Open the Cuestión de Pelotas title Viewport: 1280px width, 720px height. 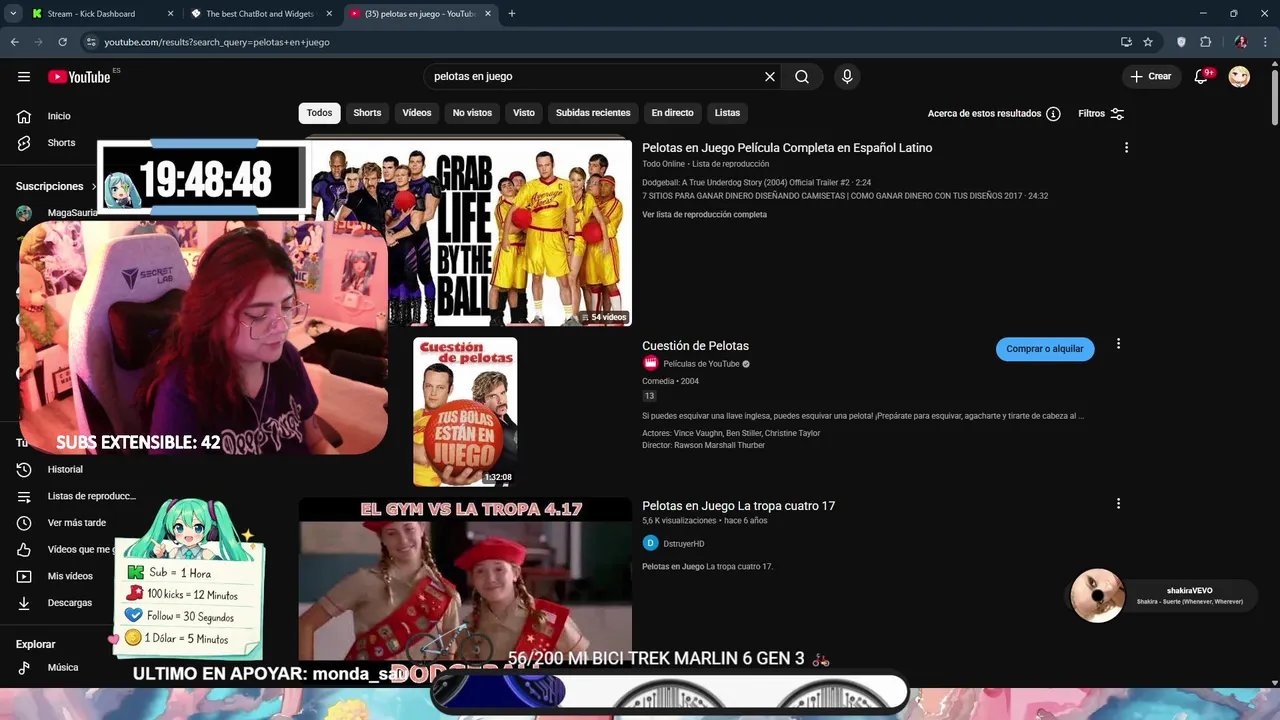695,346
